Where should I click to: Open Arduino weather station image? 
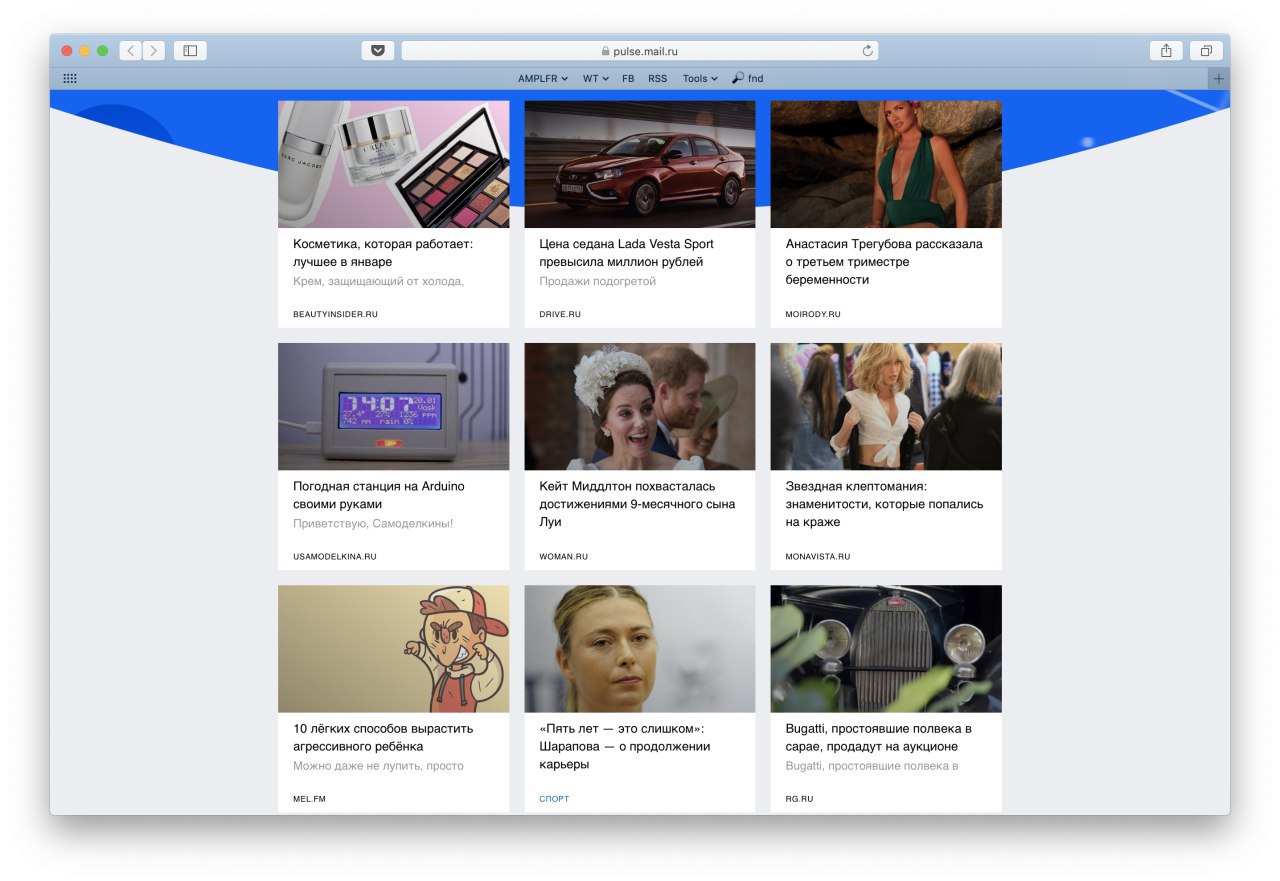pyautogui.click(x=393, y=406)
